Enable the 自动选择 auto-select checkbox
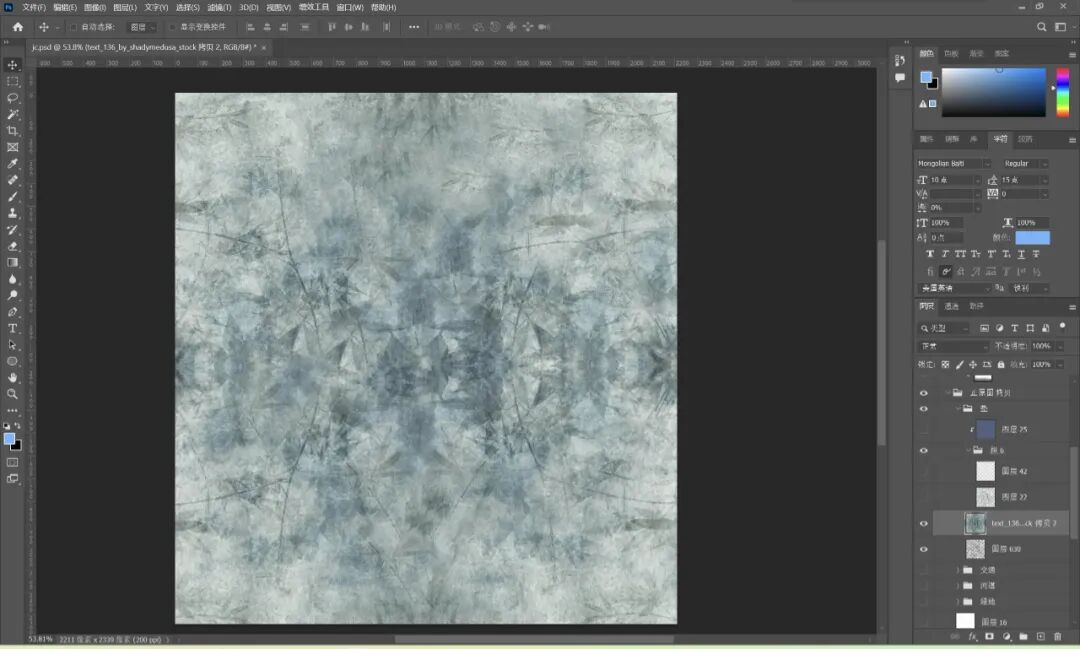The image size is (1080, 649). (x=74, y=27)
